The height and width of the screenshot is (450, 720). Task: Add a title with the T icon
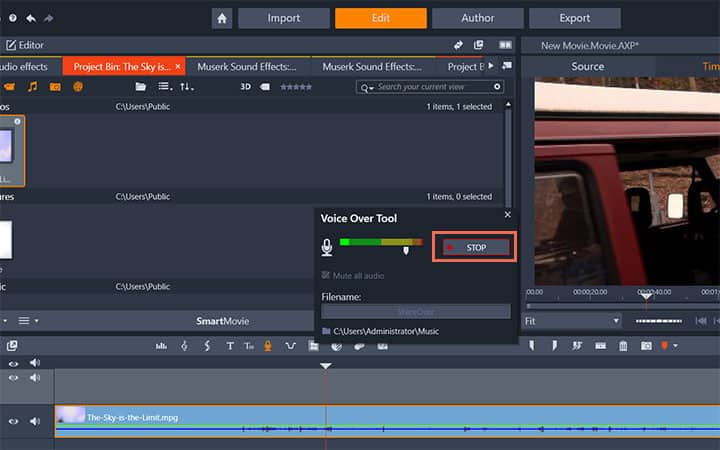[230, 346]
